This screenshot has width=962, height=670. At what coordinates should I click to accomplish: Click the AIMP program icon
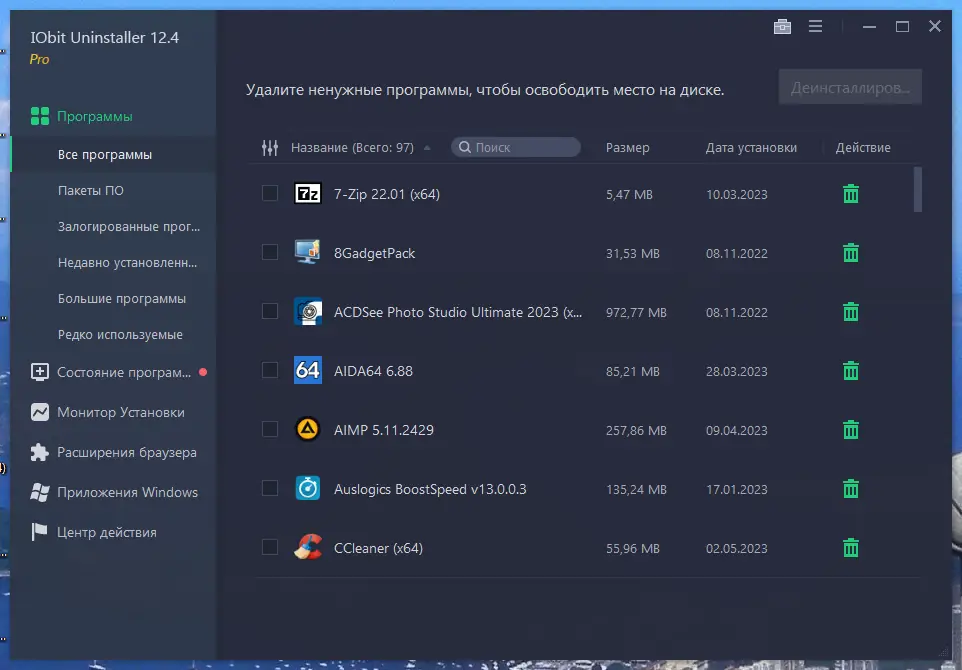tap(307, 429)
